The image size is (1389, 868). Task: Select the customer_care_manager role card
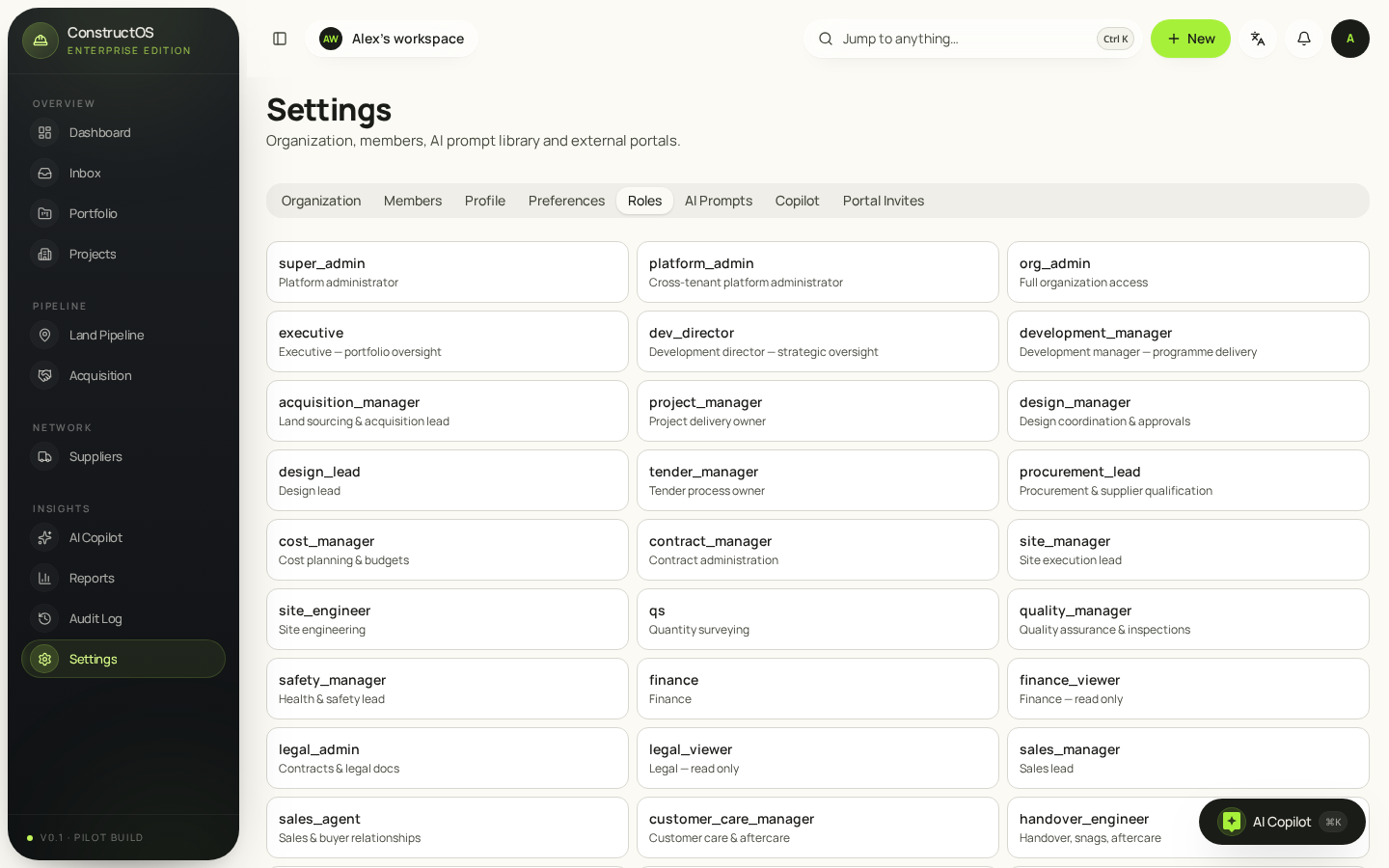click(x=818, y=827)
